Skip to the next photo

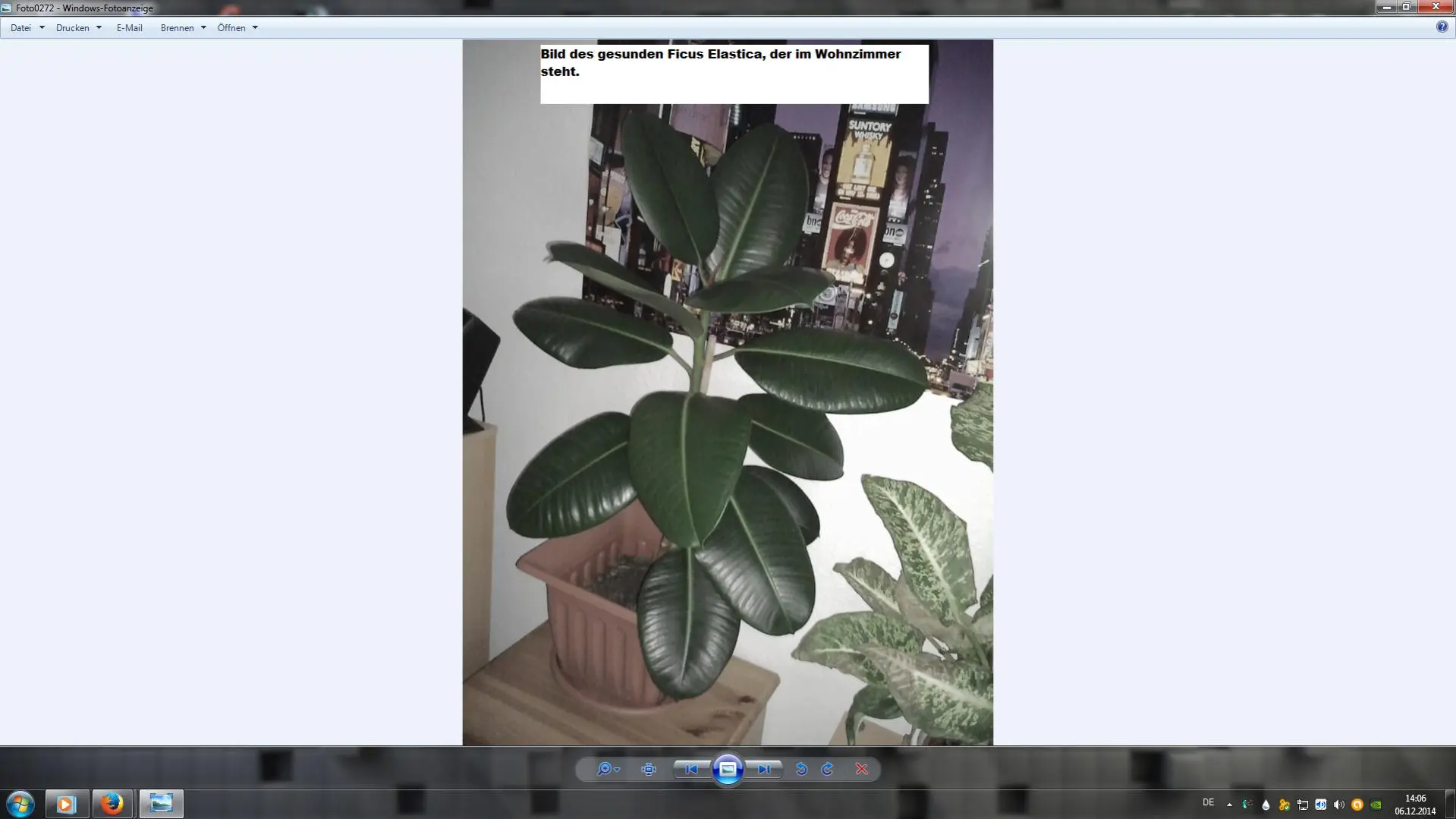pos(763,769)
